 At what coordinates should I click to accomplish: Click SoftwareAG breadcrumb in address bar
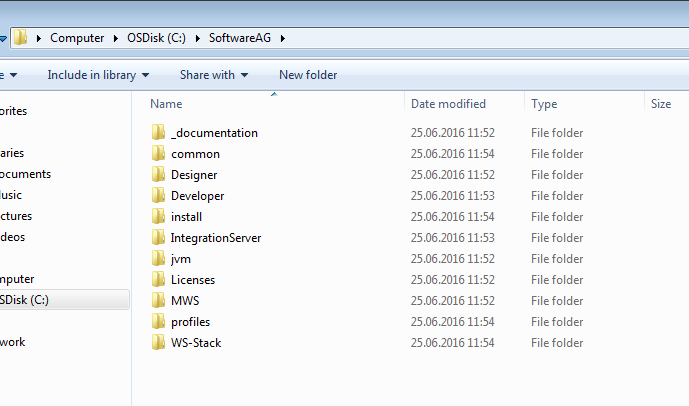click(239, 38)
